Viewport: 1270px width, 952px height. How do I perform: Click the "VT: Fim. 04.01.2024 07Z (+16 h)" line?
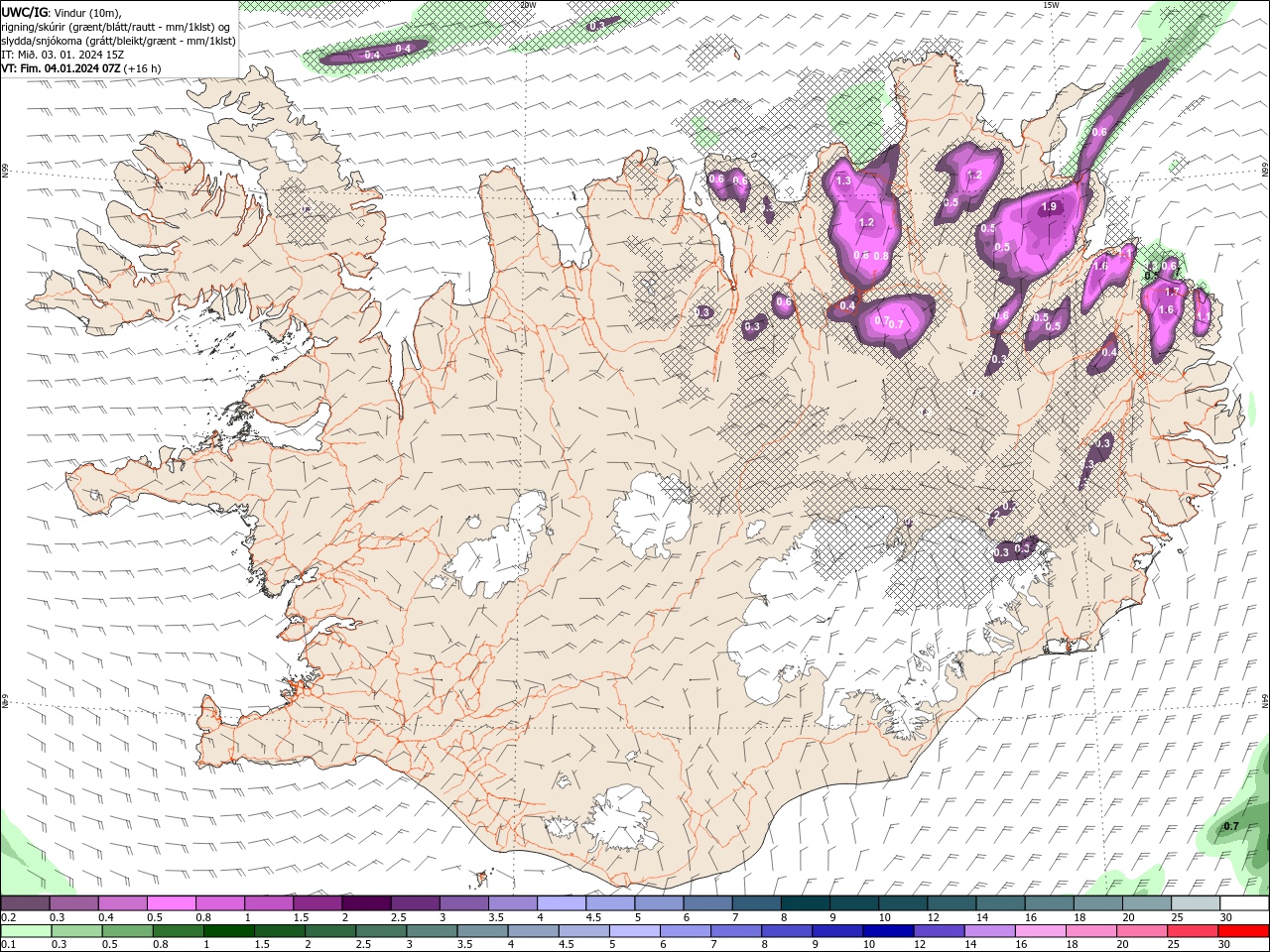81,68
